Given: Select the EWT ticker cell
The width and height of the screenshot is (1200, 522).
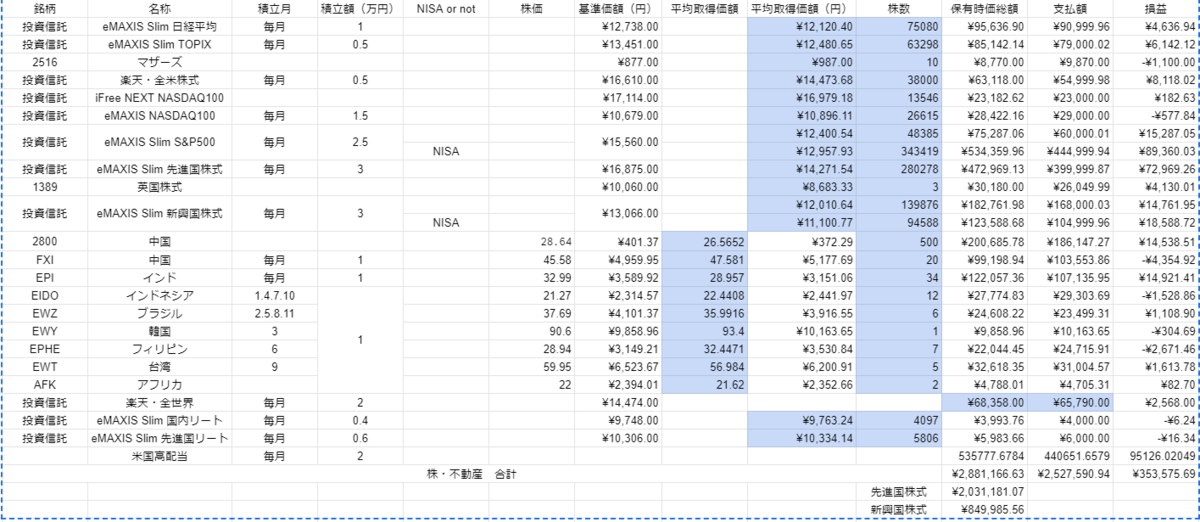Looking at the screenshot, I should pos(45,367).
